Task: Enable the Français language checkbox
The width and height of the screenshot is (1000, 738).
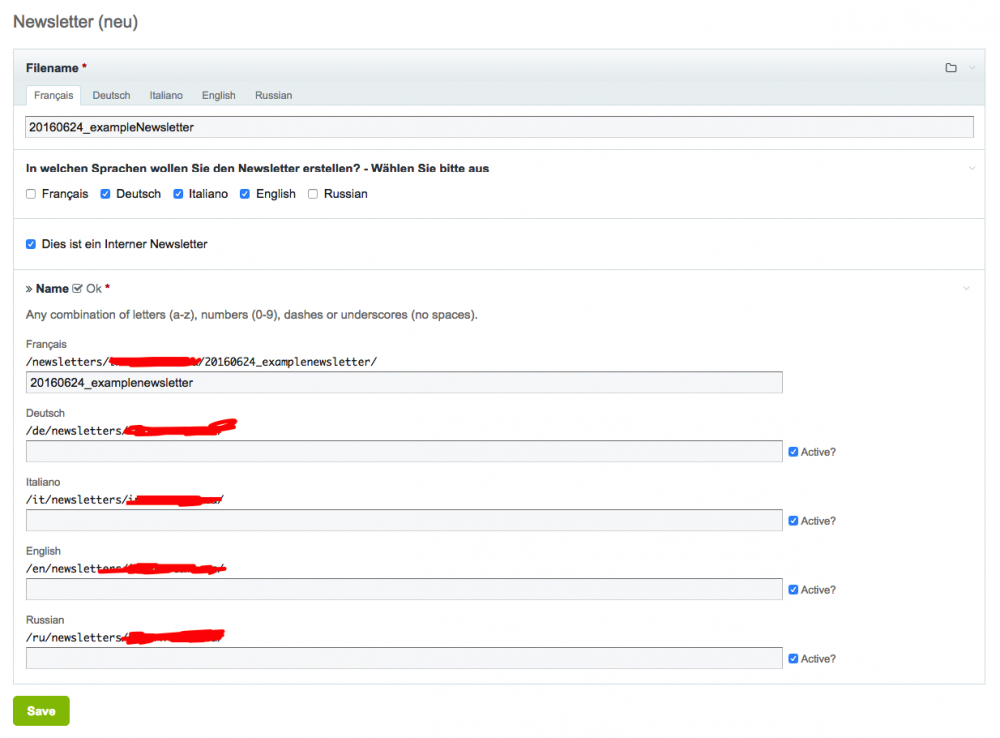Action: point(31,194)
